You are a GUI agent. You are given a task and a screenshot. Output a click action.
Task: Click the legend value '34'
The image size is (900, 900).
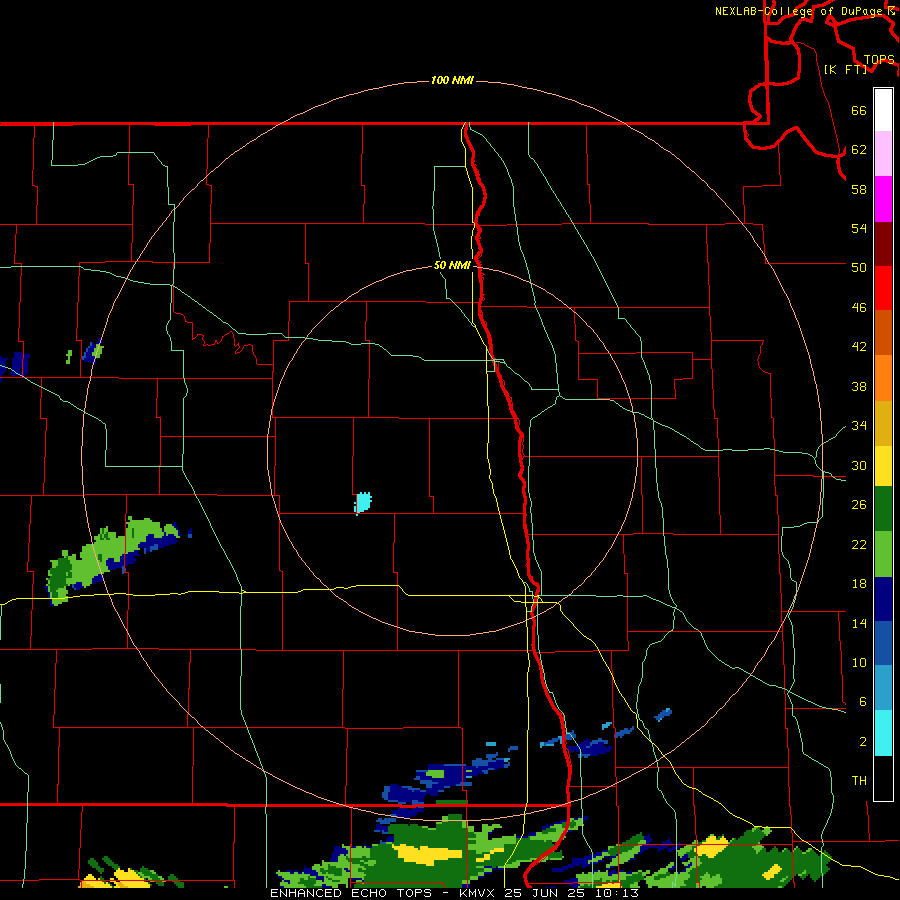coord(859,426)
